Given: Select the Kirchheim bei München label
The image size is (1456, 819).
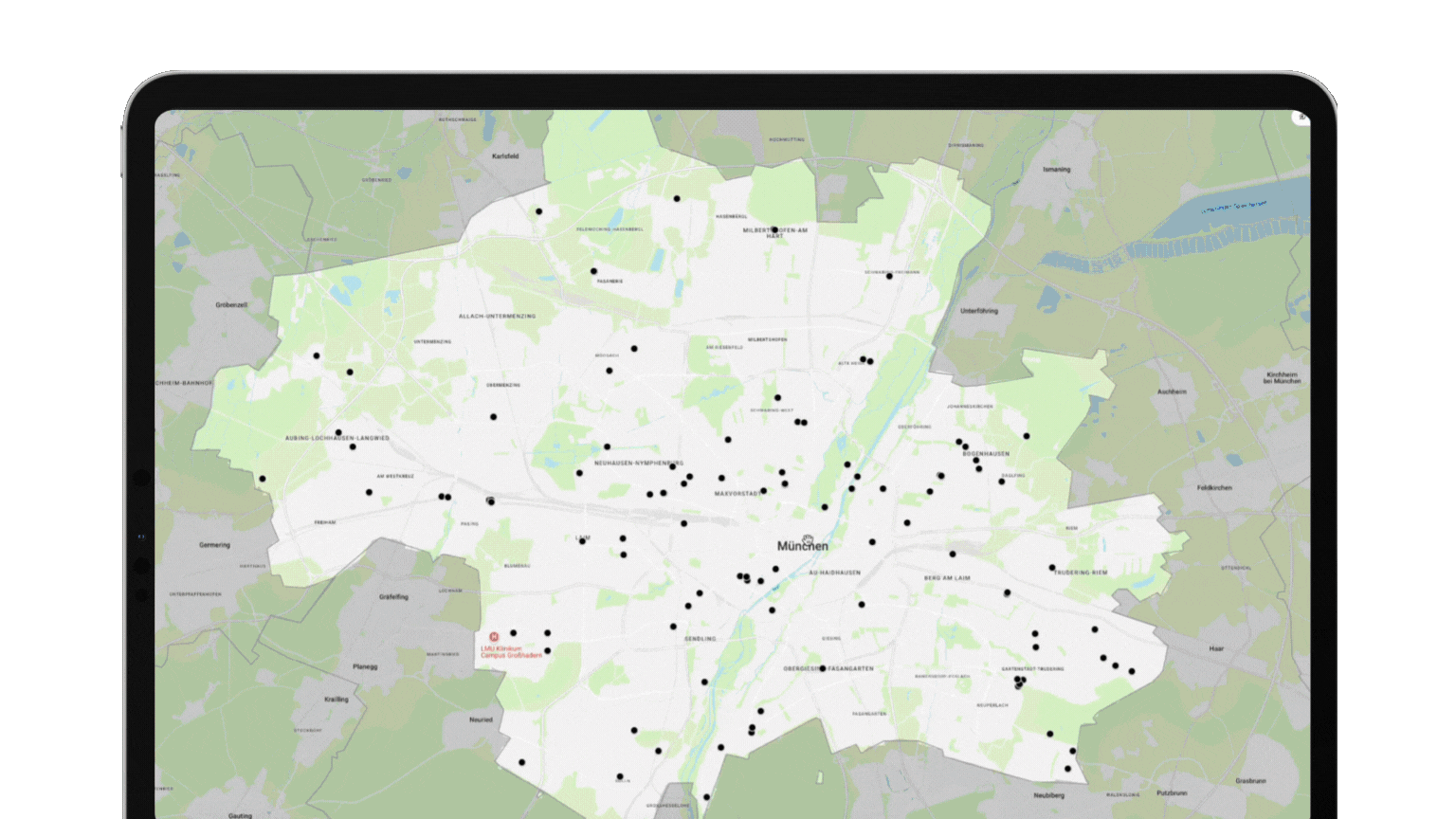Looking at the screenshot, I should pos(1282,377).
